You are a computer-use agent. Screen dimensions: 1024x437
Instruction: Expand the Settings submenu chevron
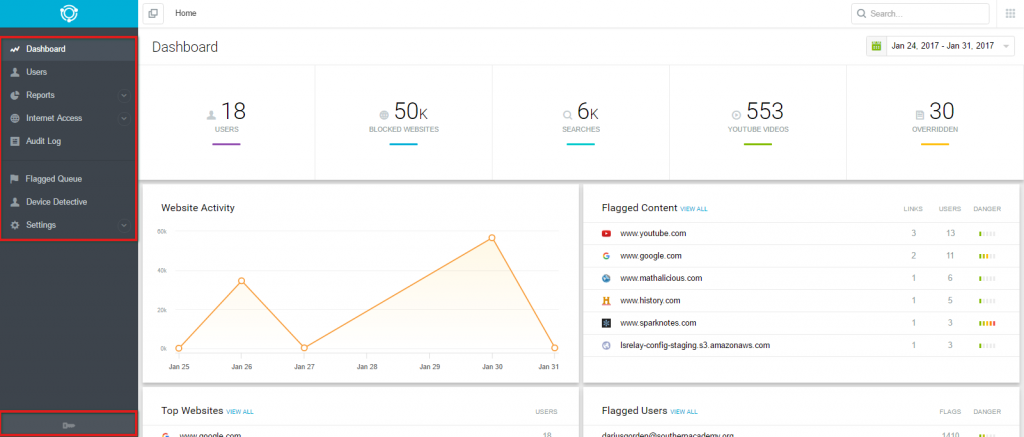point(123,225)
